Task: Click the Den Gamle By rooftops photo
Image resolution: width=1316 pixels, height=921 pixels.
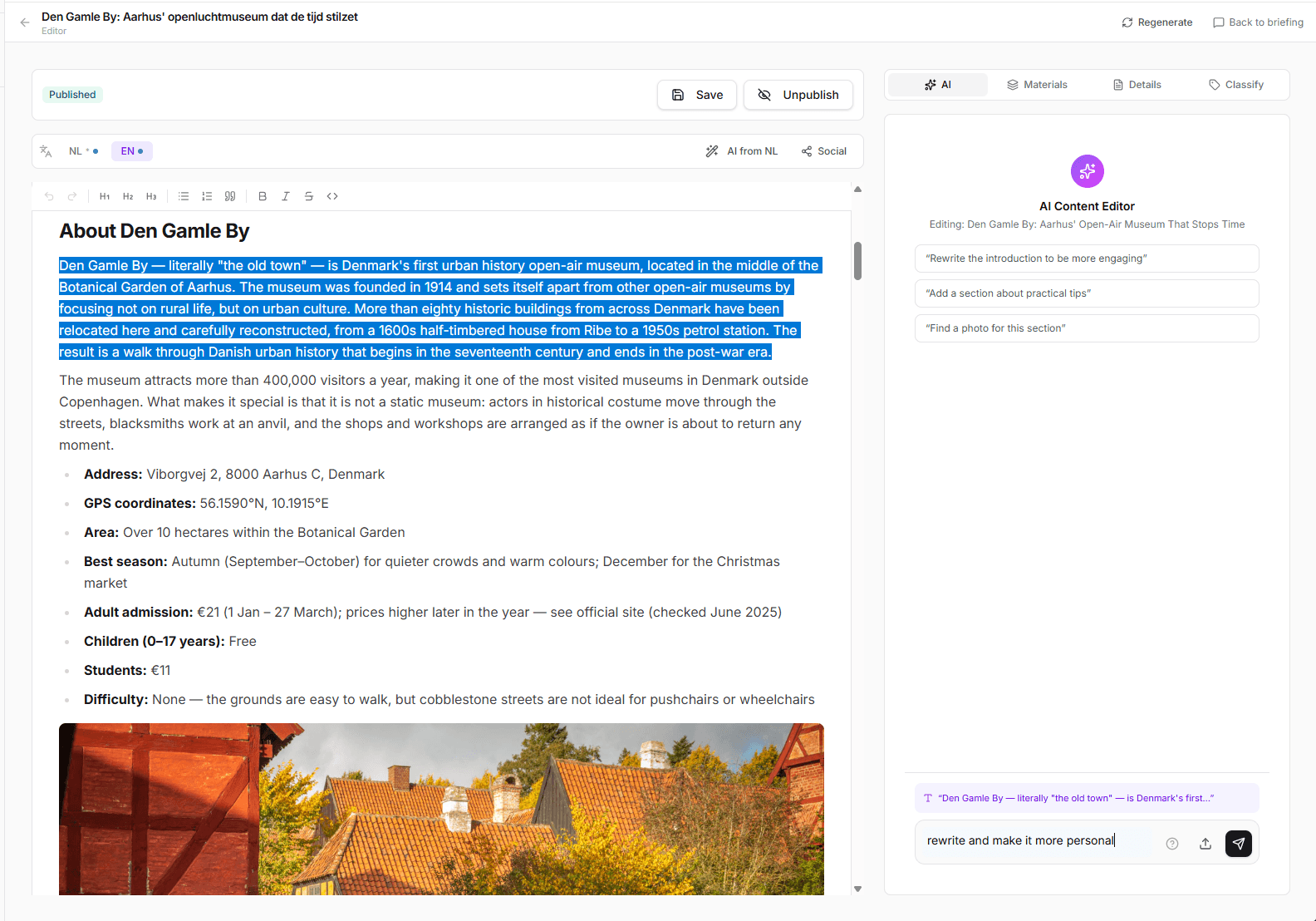Action: tap(441, 809)
